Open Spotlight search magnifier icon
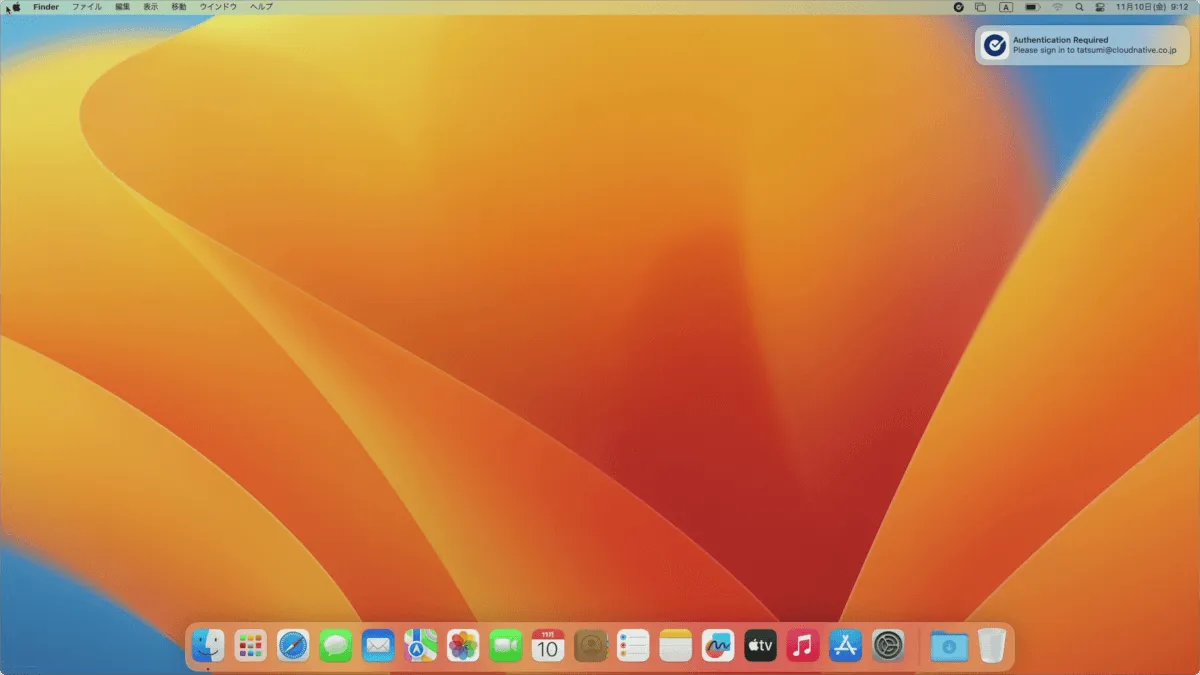The image size is (1200, 675). pyautogui.click(x=1079, y=7)
